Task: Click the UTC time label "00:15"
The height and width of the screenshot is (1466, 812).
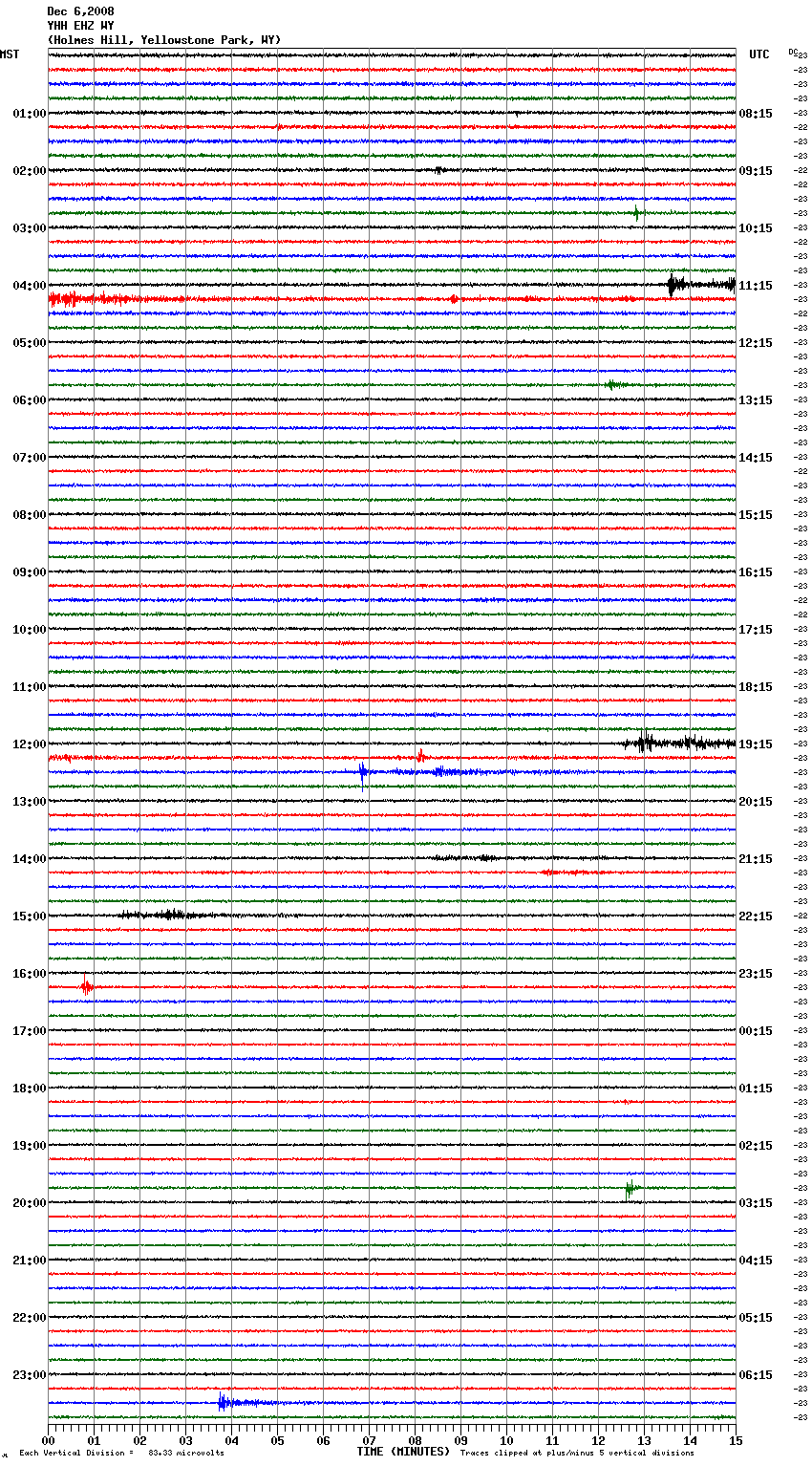Action: tap(756, 1031)
